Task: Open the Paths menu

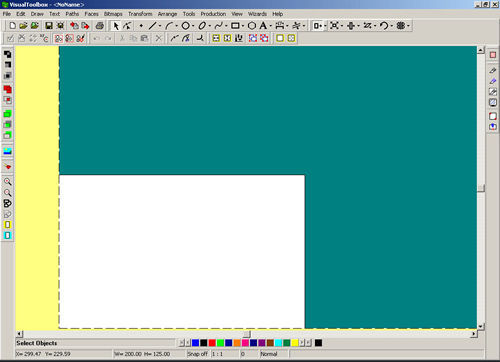Action: click(x=72, y=14)
